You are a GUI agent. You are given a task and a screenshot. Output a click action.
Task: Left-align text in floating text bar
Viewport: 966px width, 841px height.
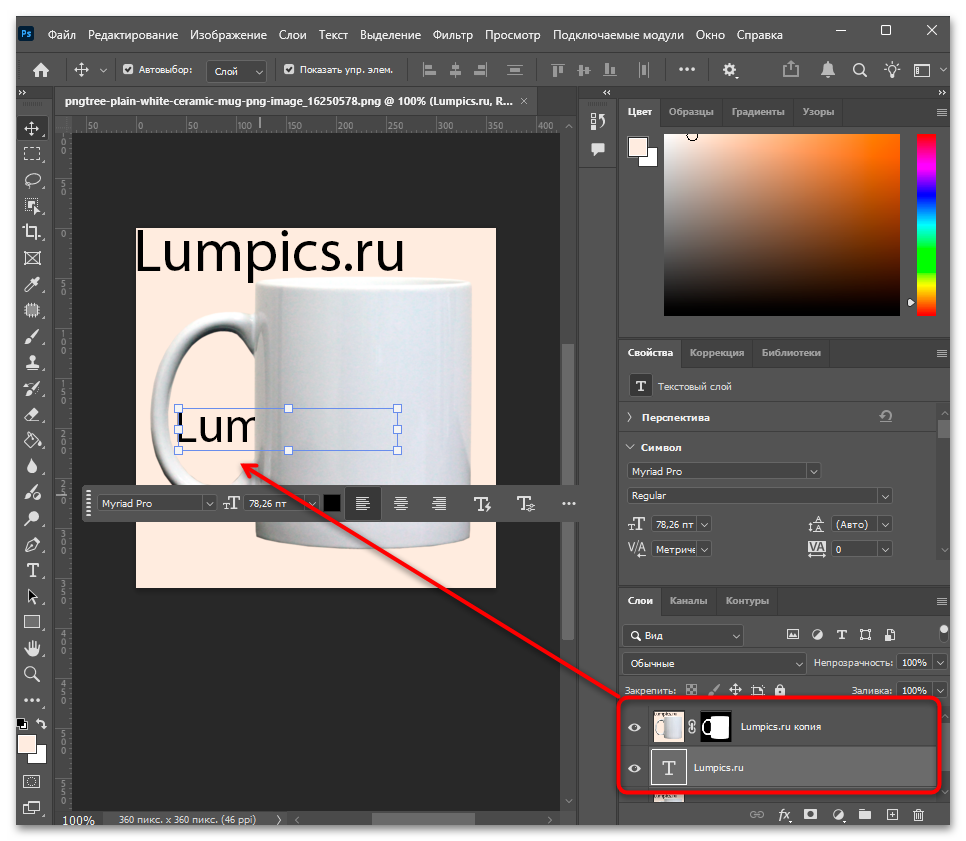click(363, 503)
